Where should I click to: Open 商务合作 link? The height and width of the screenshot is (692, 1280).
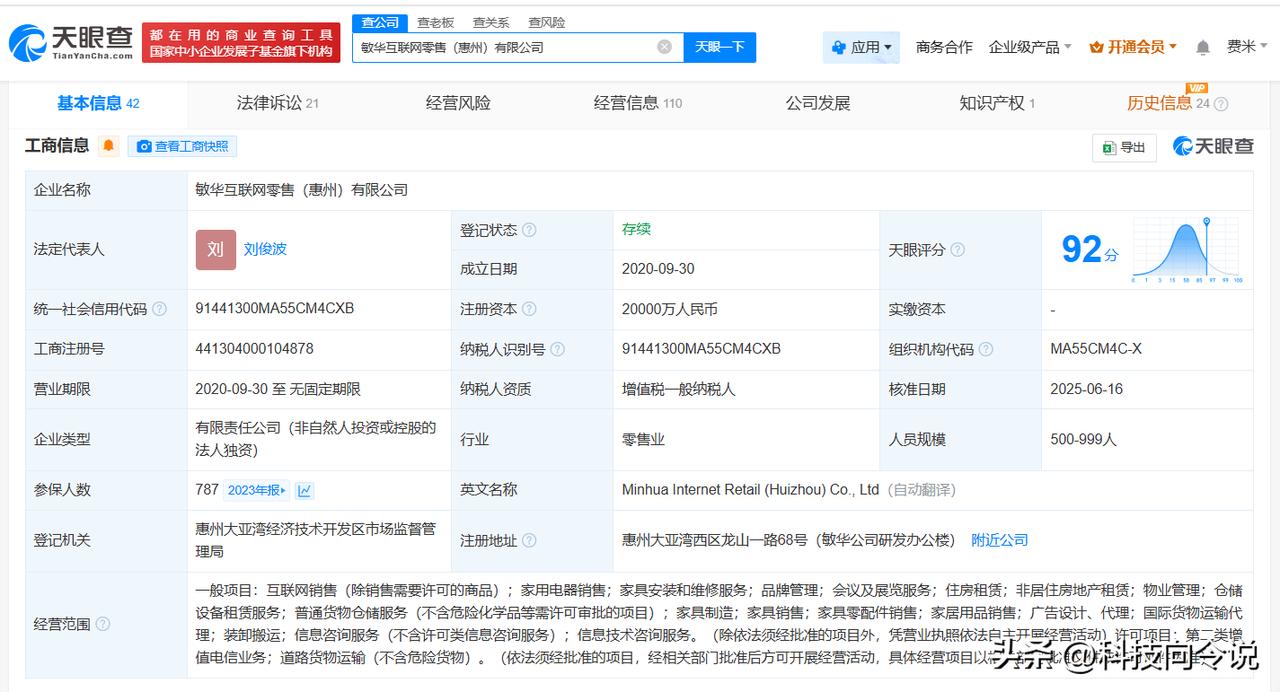coord(943,47)
